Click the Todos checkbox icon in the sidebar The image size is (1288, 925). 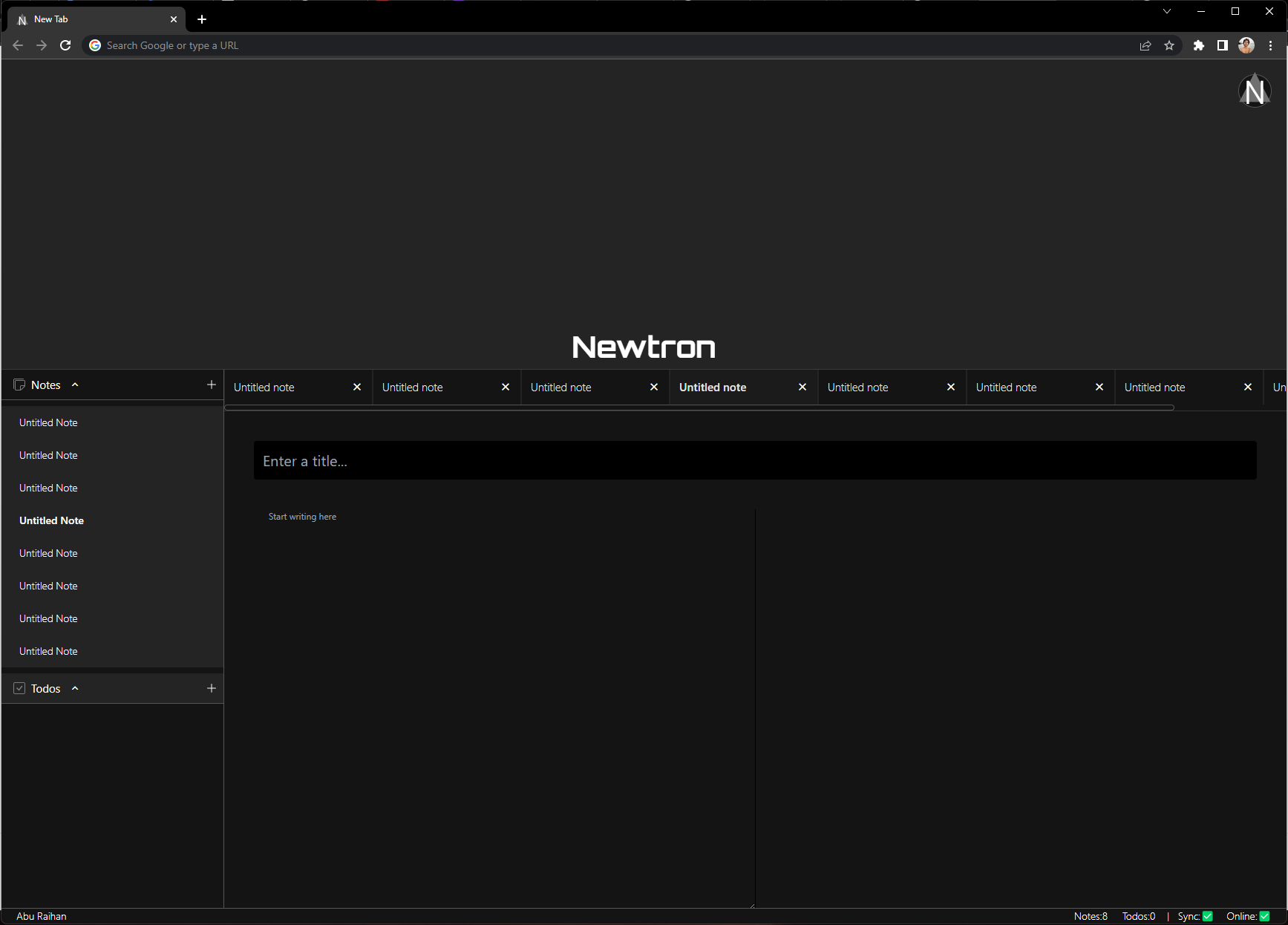tap(19, 688)
